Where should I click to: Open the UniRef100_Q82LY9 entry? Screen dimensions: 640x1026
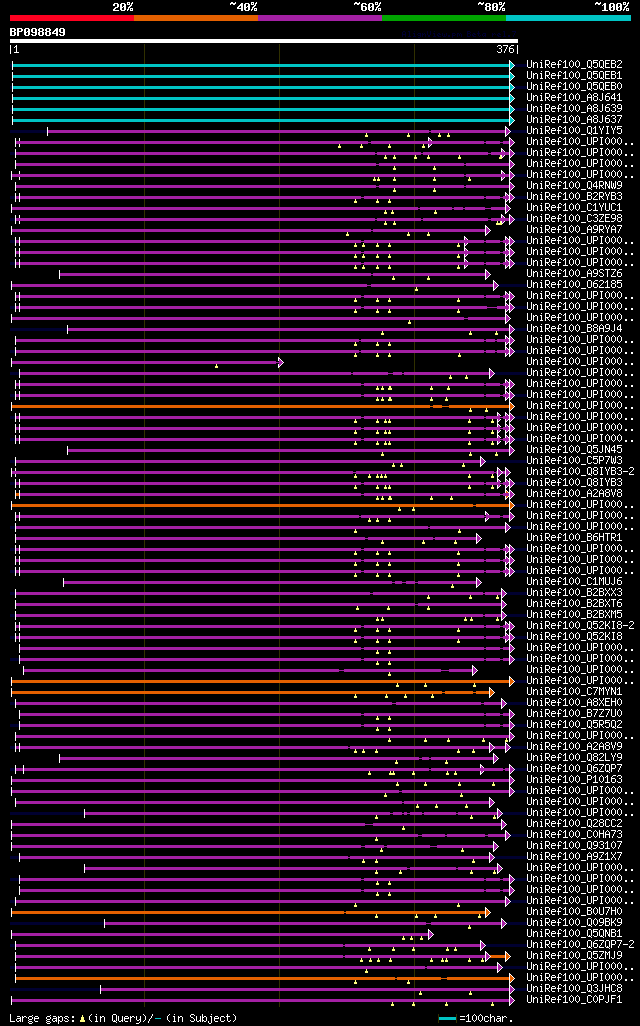574,757
